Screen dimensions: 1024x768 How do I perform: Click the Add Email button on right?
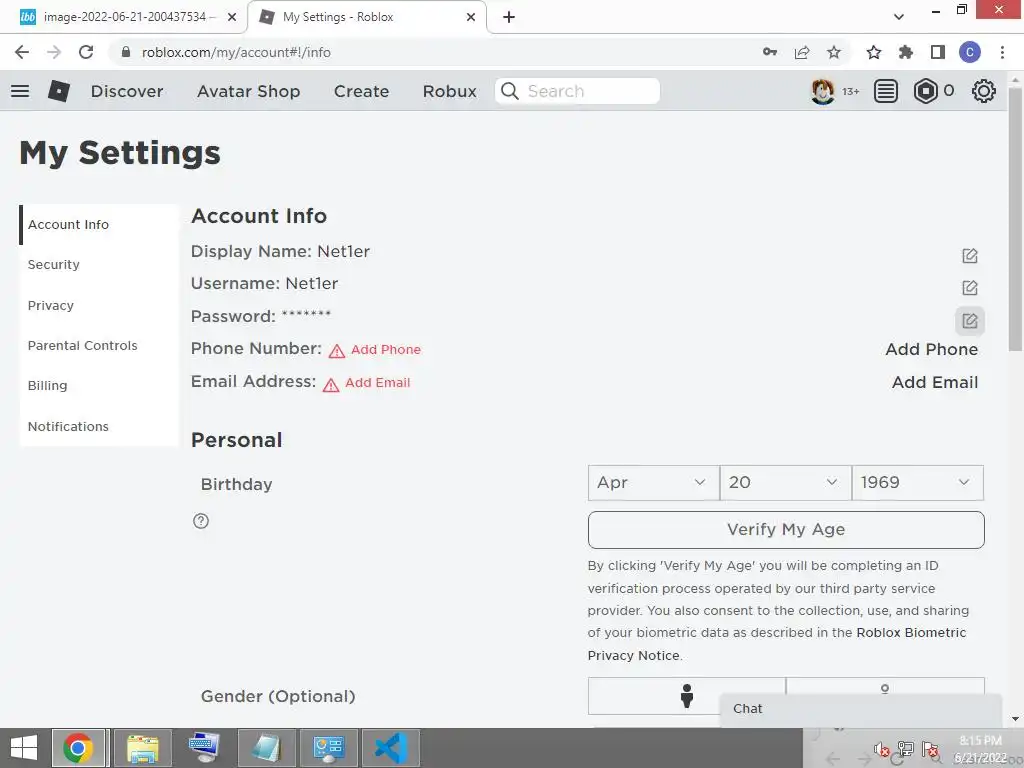point(935,382)
